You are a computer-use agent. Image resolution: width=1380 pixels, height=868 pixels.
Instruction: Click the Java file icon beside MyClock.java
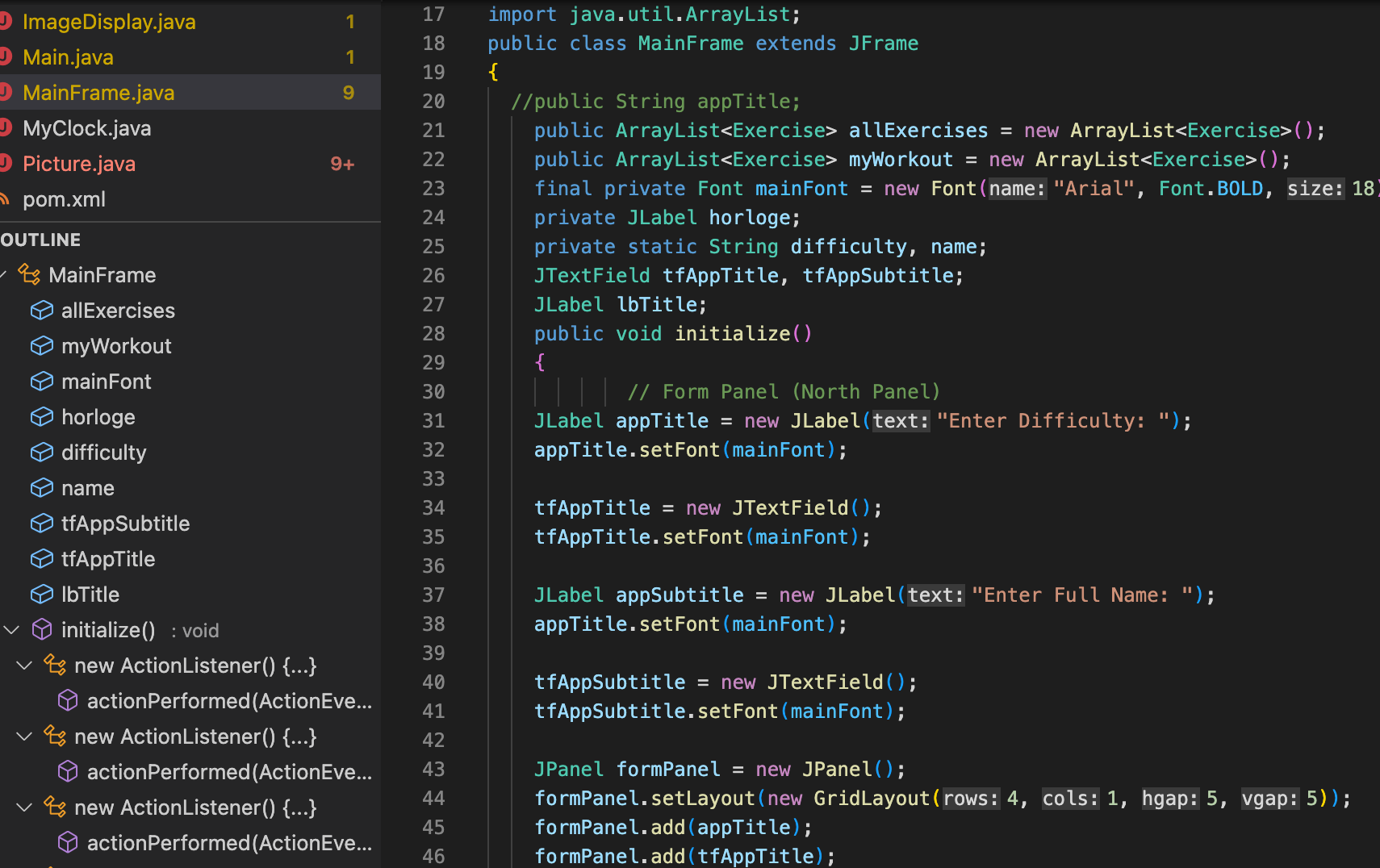tap(6, 127)
